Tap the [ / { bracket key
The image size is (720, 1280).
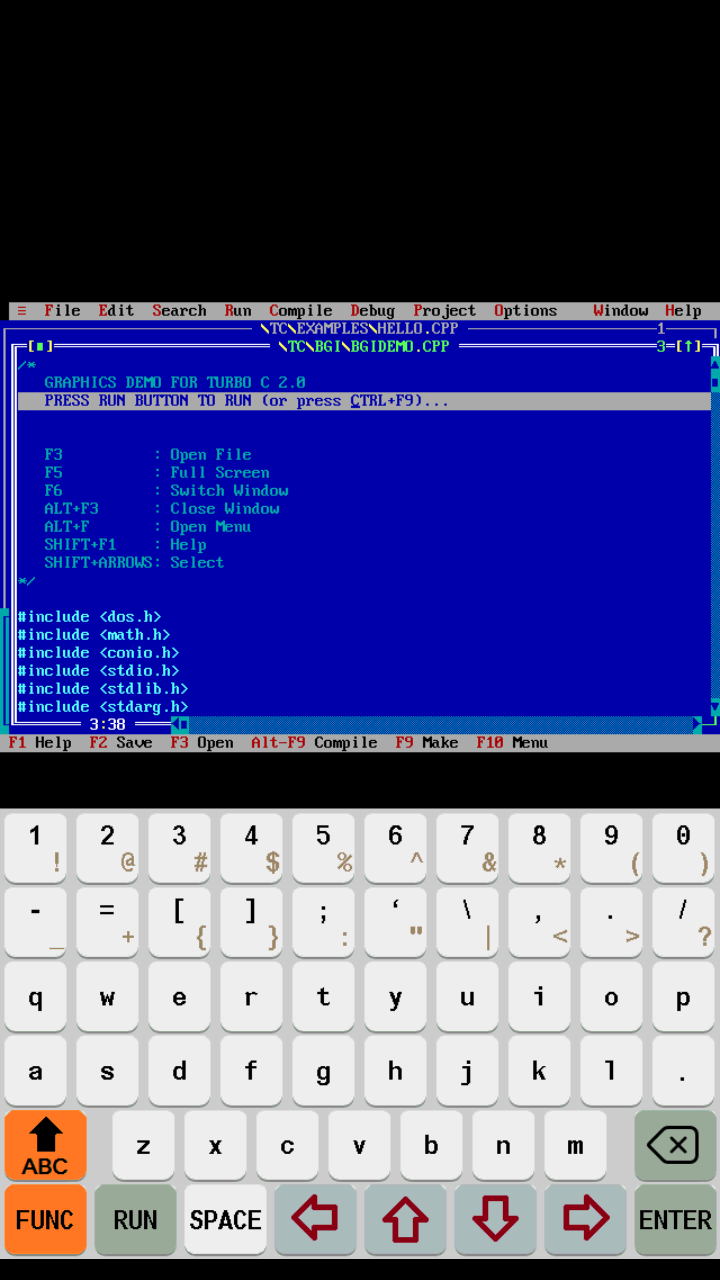pos(180,922)
